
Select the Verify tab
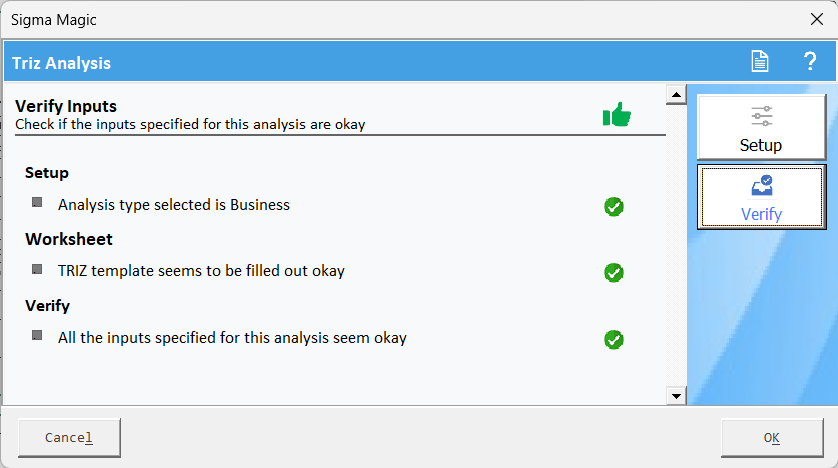pos(762,197)
